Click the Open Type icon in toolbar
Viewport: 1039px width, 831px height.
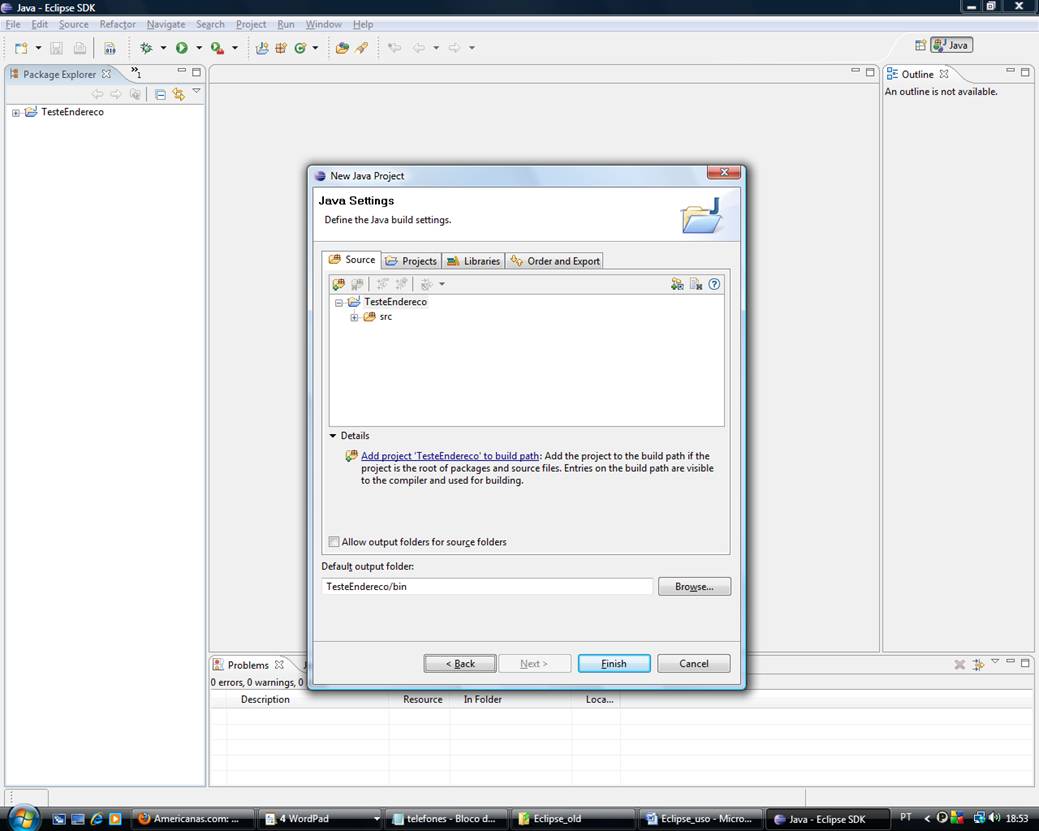343,48
